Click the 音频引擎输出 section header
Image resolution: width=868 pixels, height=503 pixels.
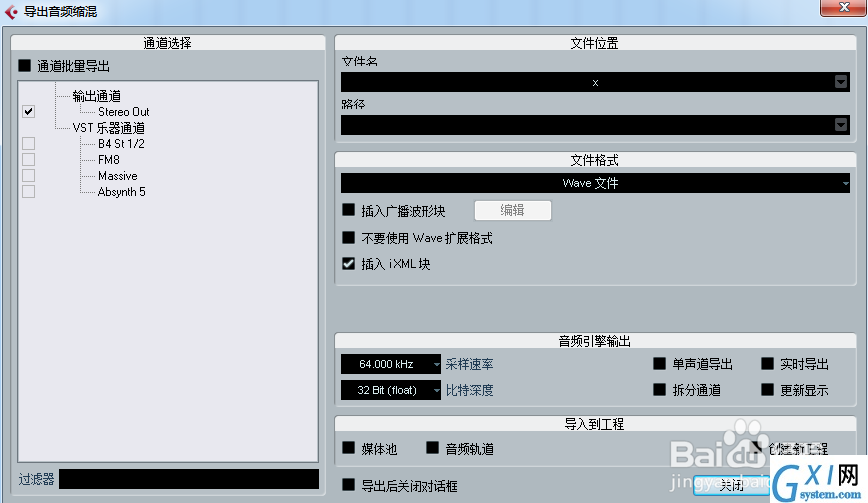(595, 341)
